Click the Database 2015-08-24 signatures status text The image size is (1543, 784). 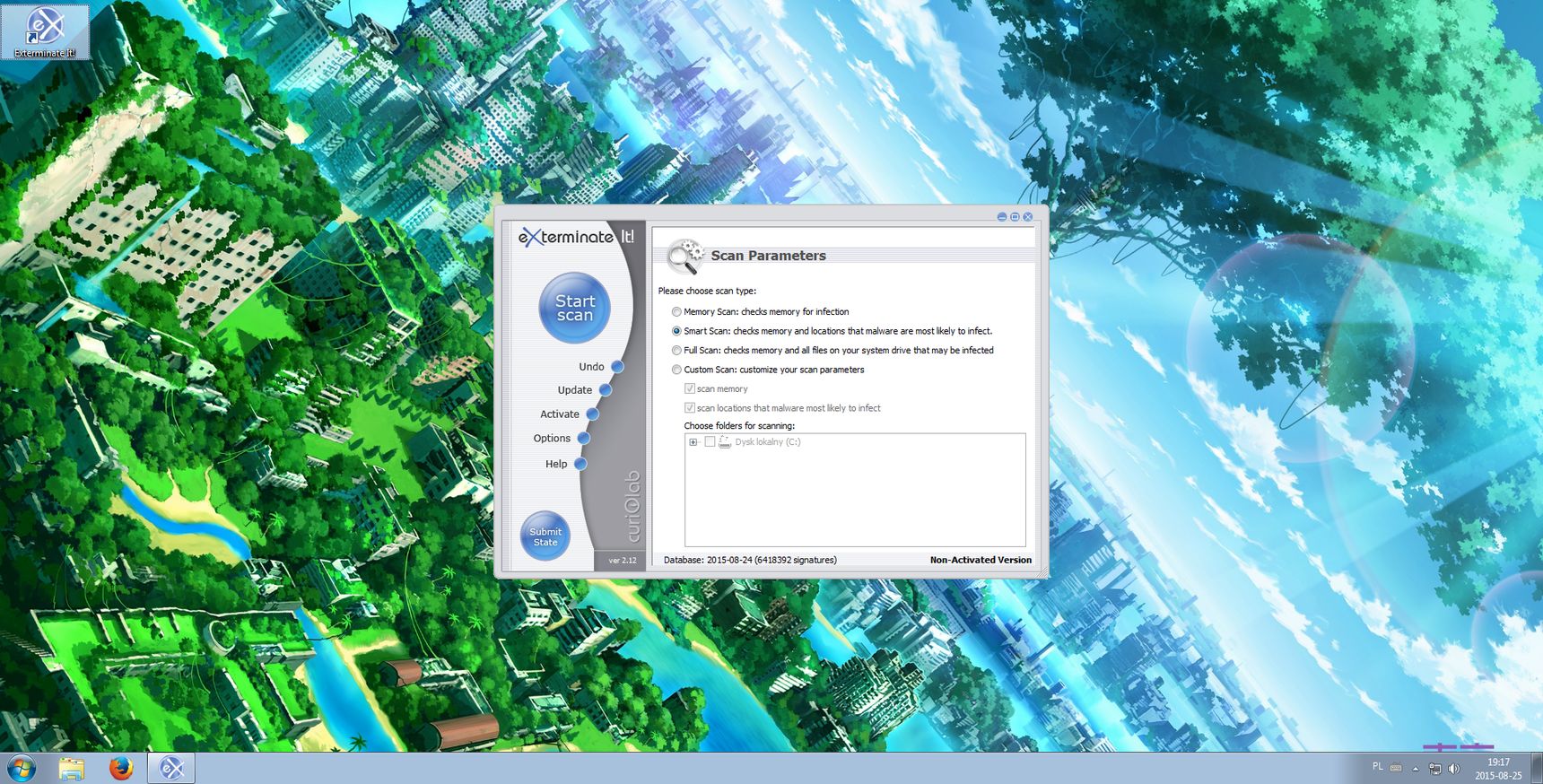coord(750,560)
